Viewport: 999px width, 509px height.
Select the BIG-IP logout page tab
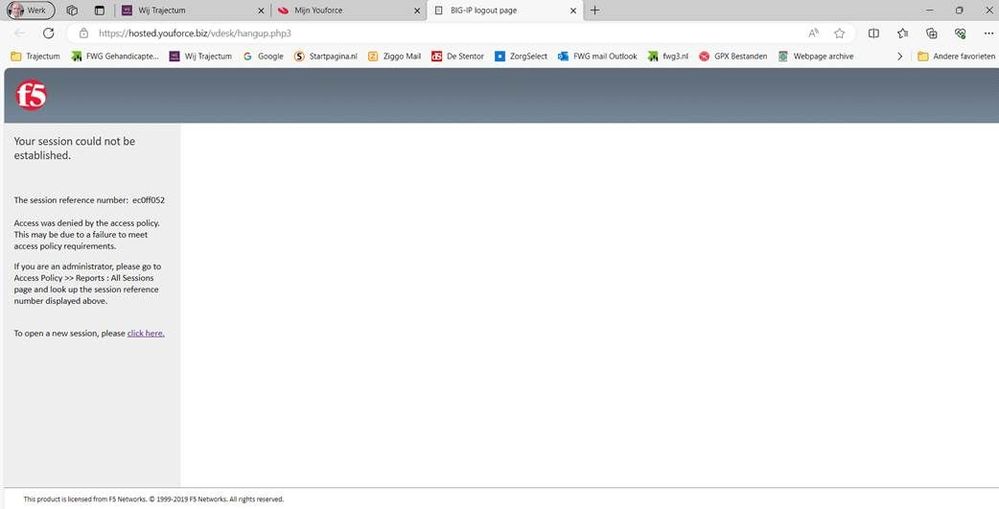pos(505,10)
